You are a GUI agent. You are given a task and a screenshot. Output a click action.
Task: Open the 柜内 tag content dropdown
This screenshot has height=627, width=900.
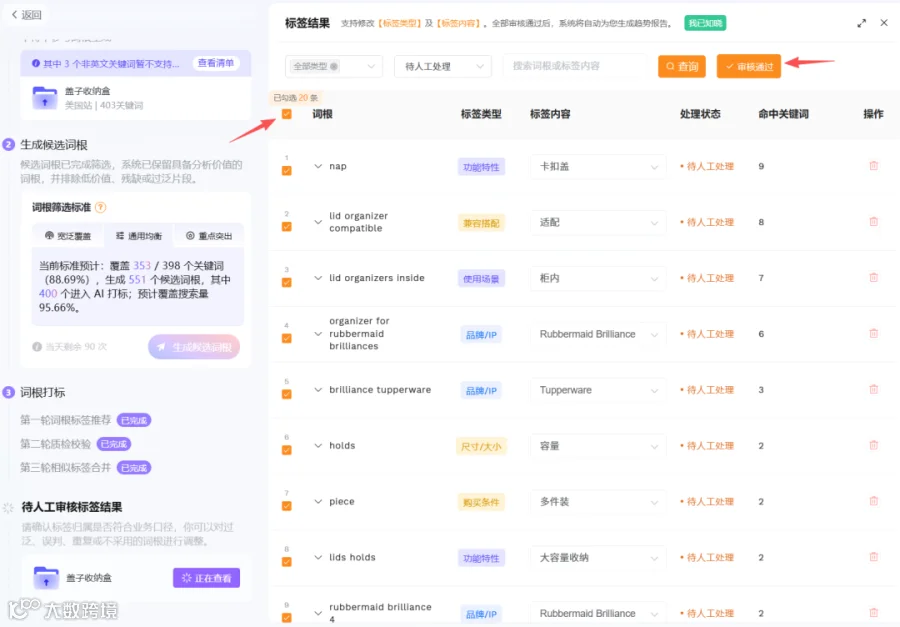click(598, 278)
